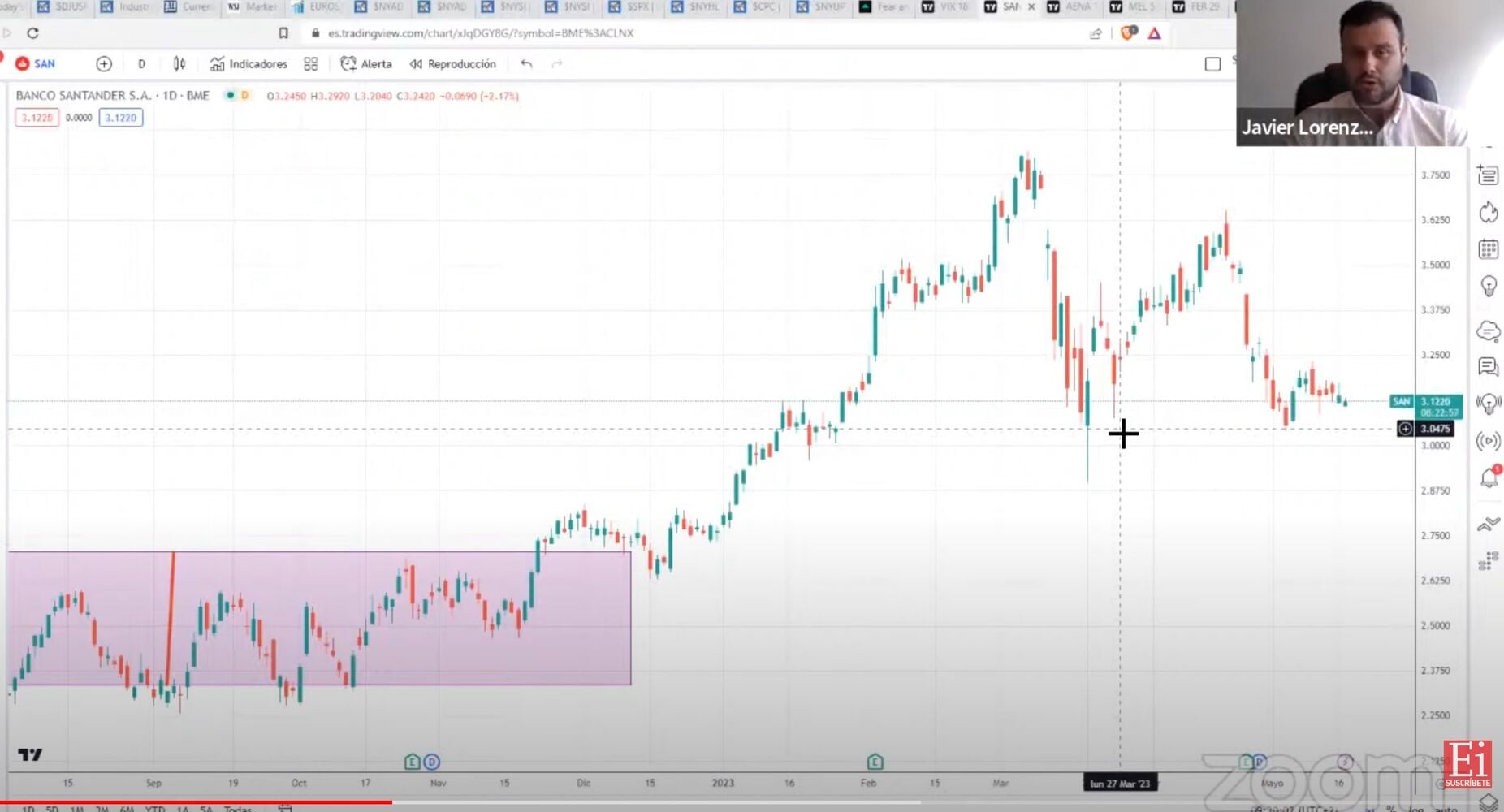The image size is (1504, 812).
Task: Open the hotlists flame icon
Action: (1488, 213)
